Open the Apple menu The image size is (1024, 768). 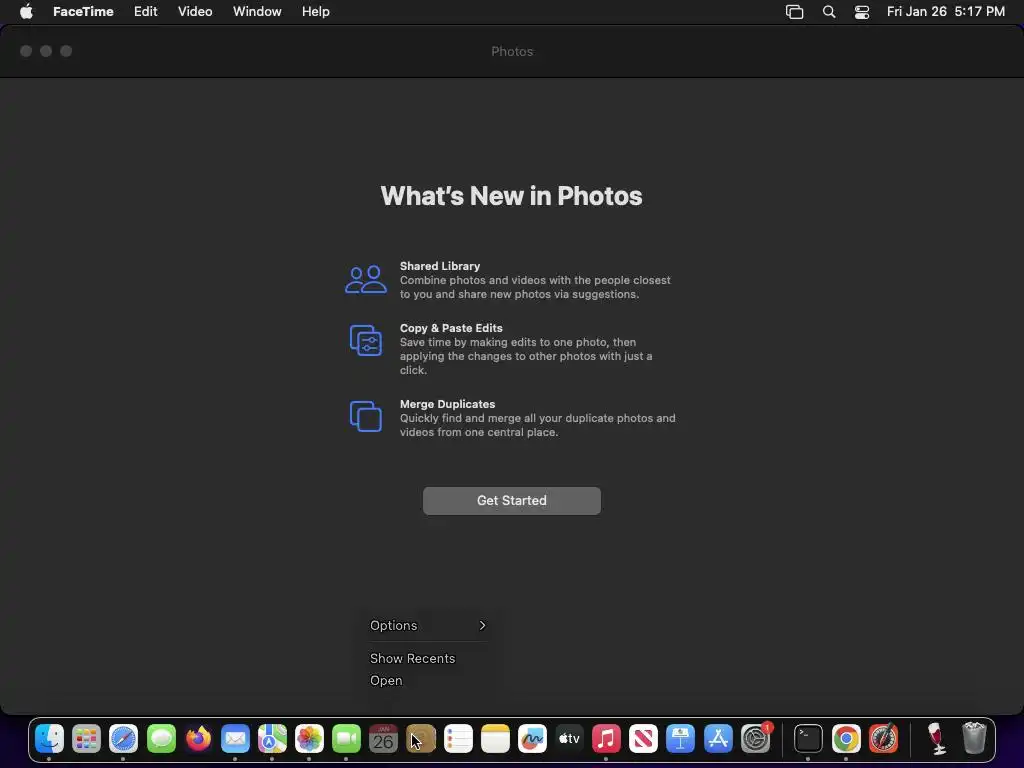pyautogui.click(x=26, y=12)
